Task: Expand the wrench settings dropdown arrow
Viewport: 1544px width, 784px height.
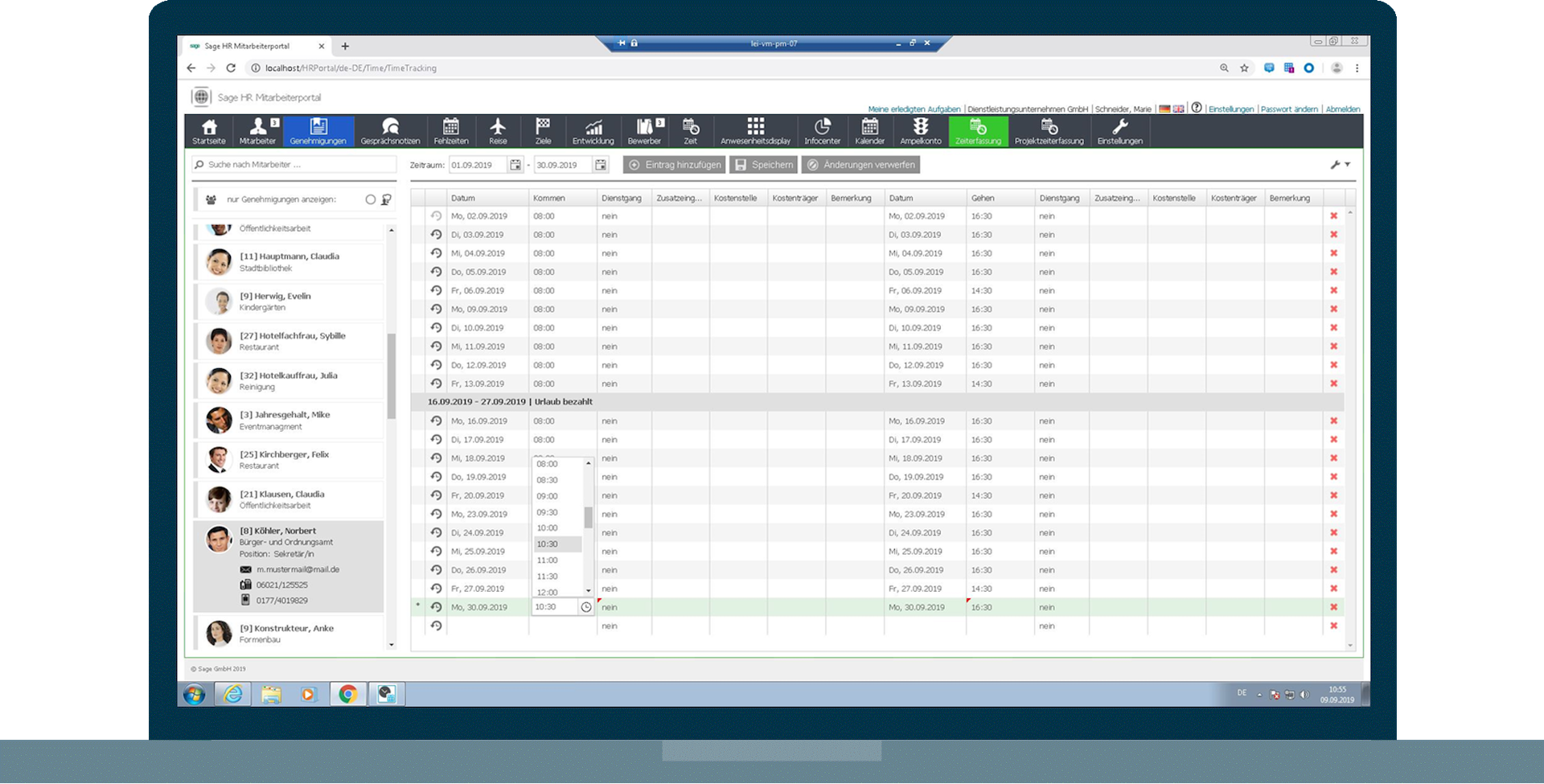Action: [1348, 165]
